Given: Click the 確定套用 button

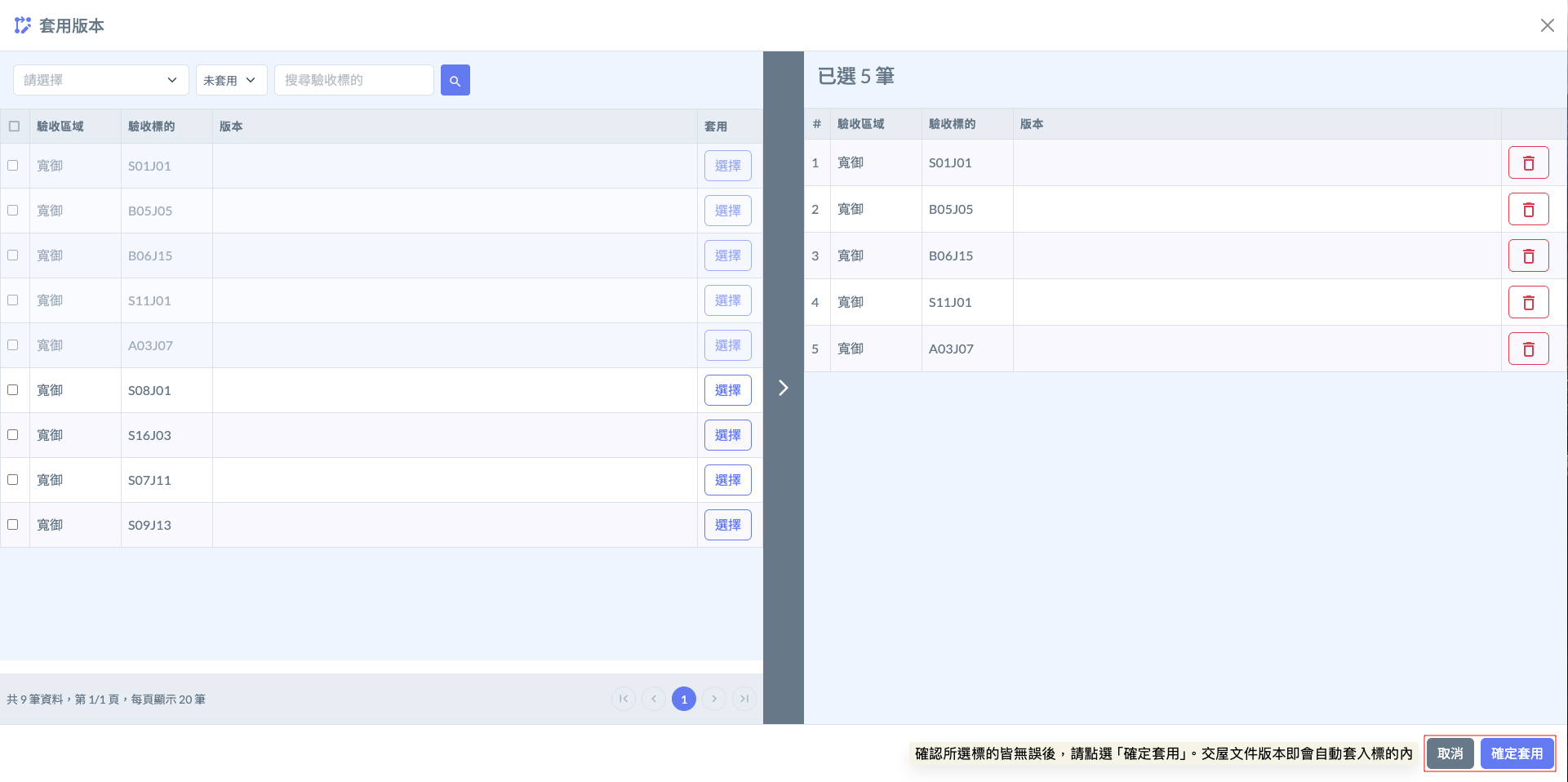Looking at the screenshot, I should [1517, 753].
